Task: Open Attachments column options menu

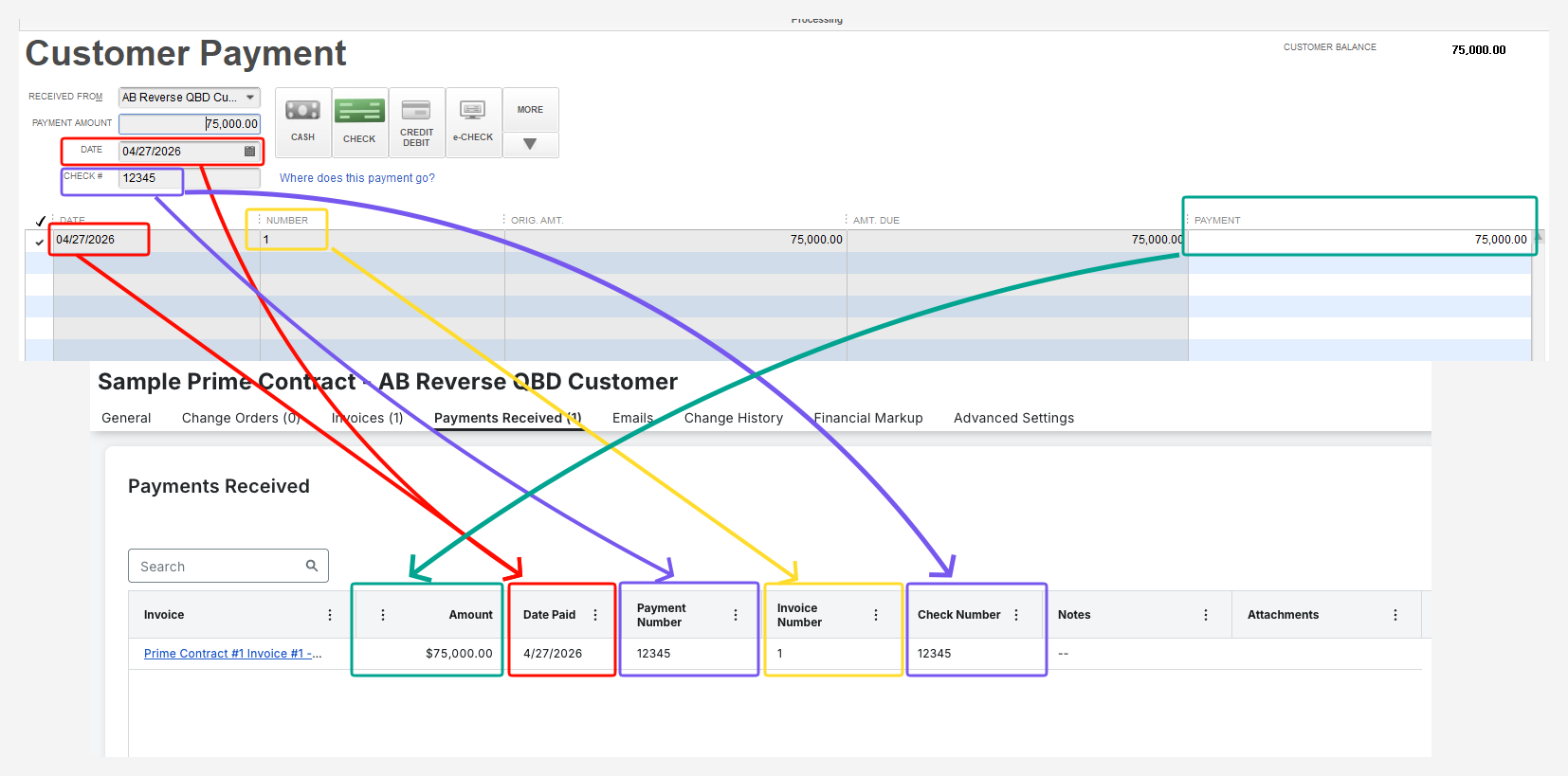Action: [x=1395, y=615]
